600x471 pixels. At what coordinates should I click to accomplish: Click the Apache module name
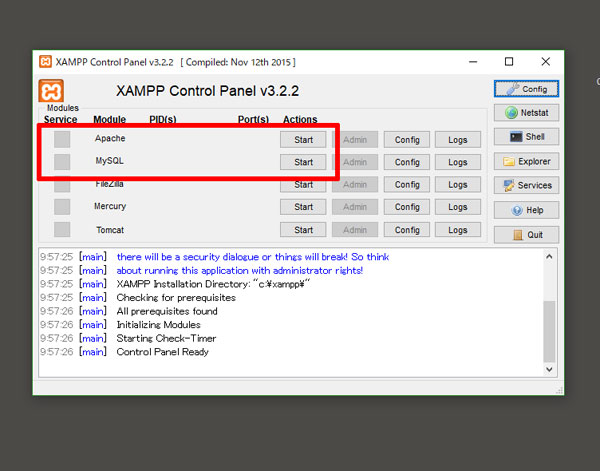110,138
